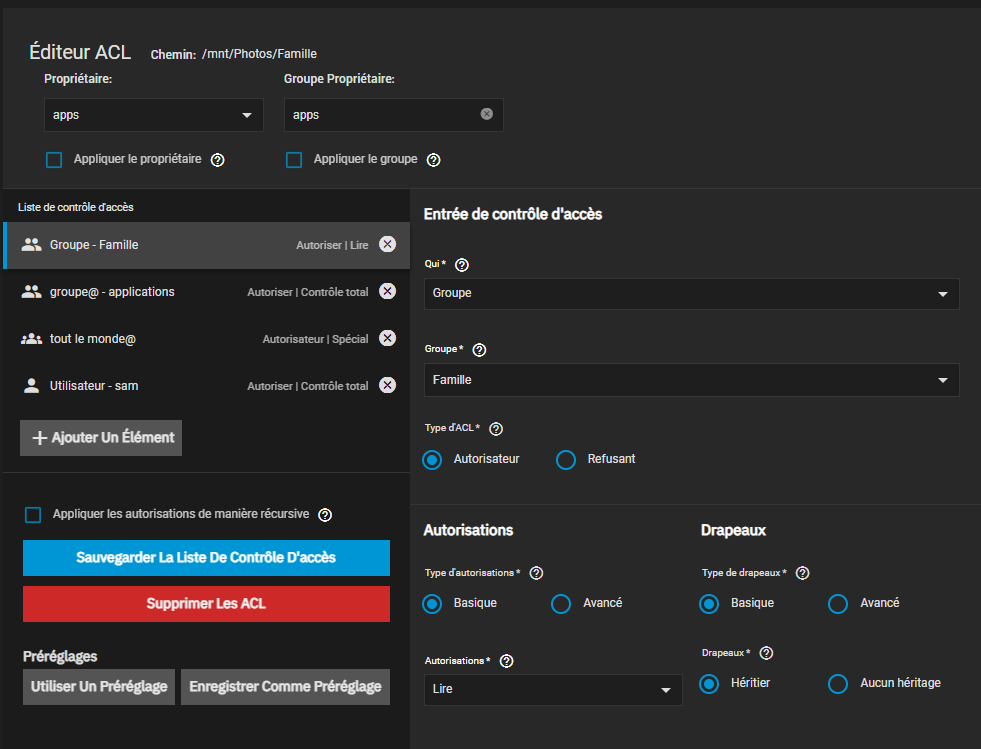
Task: Open the Autorisations dropdown set to Lire
Action: pos(553,690)
